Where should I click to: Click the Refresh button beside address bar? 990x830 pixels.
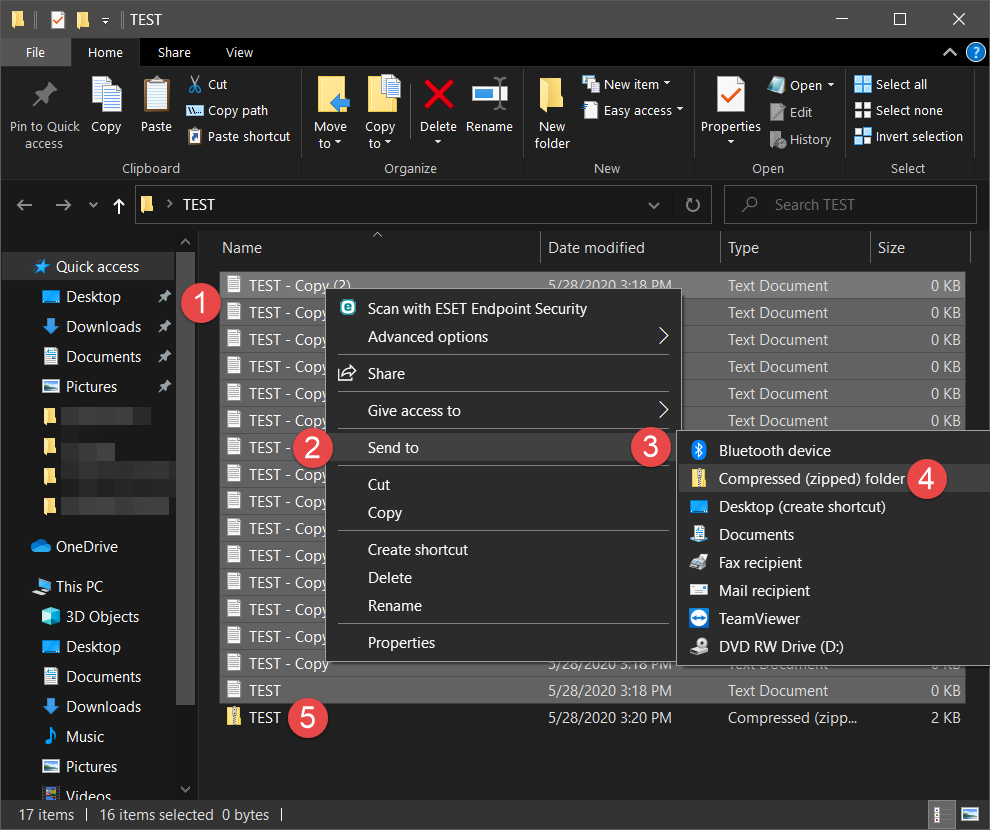point(693,205)
